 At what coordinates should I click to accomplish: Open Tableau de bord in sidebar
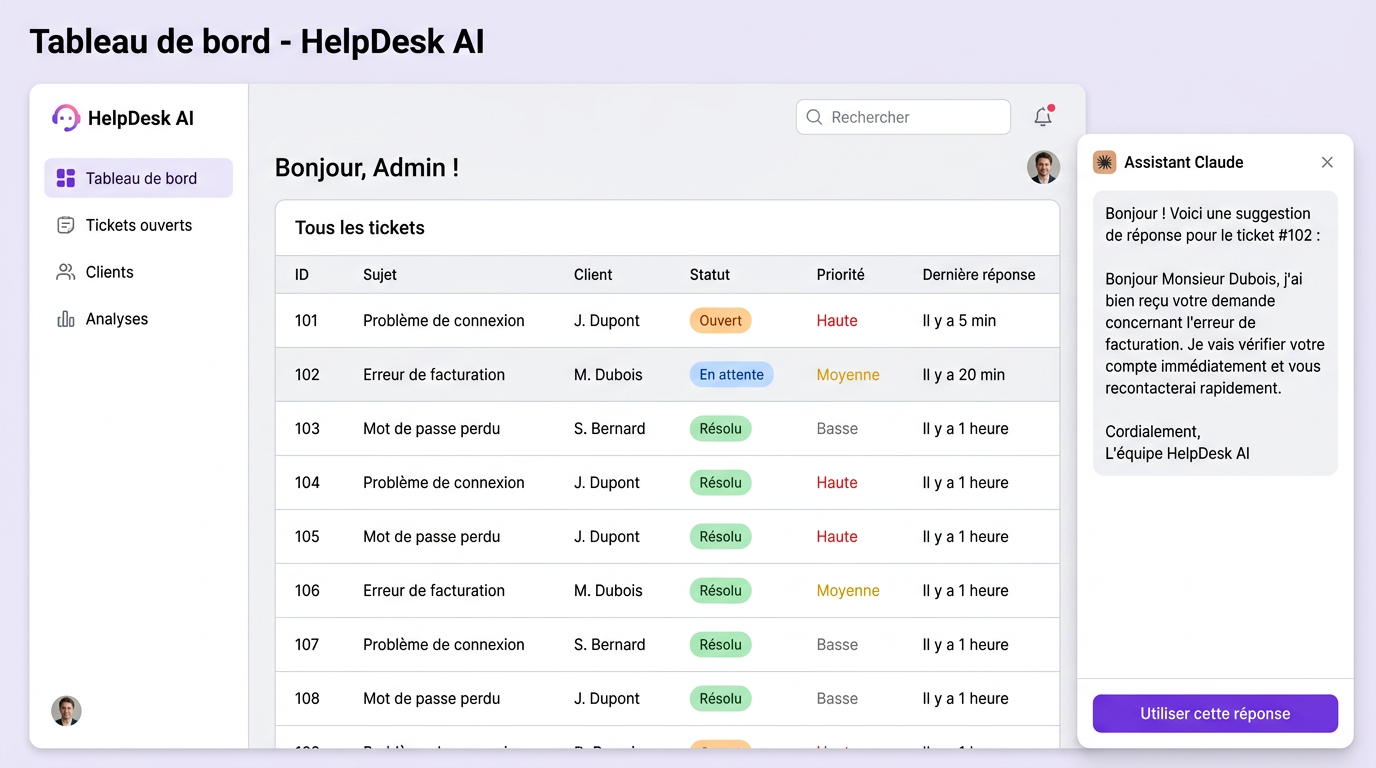tap(139, 178)
